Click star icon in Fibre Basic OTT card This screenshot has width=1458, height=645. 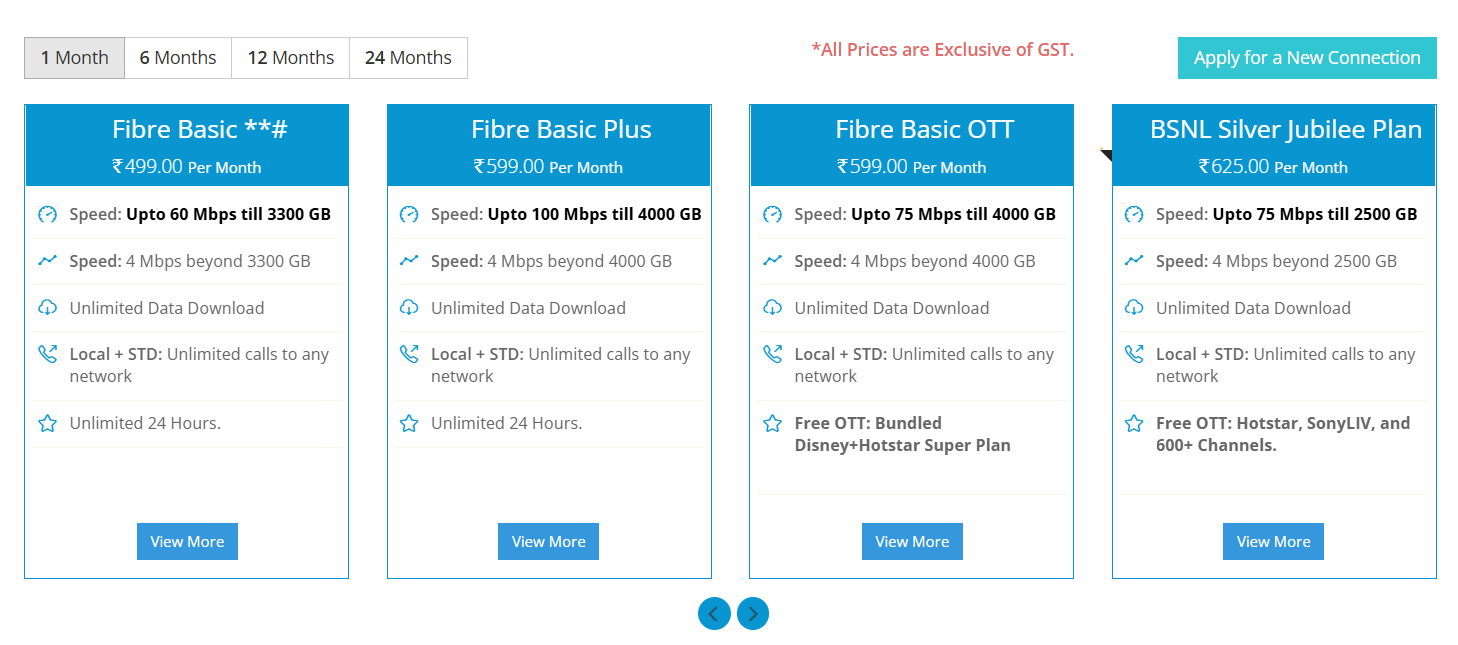[772, 423]
